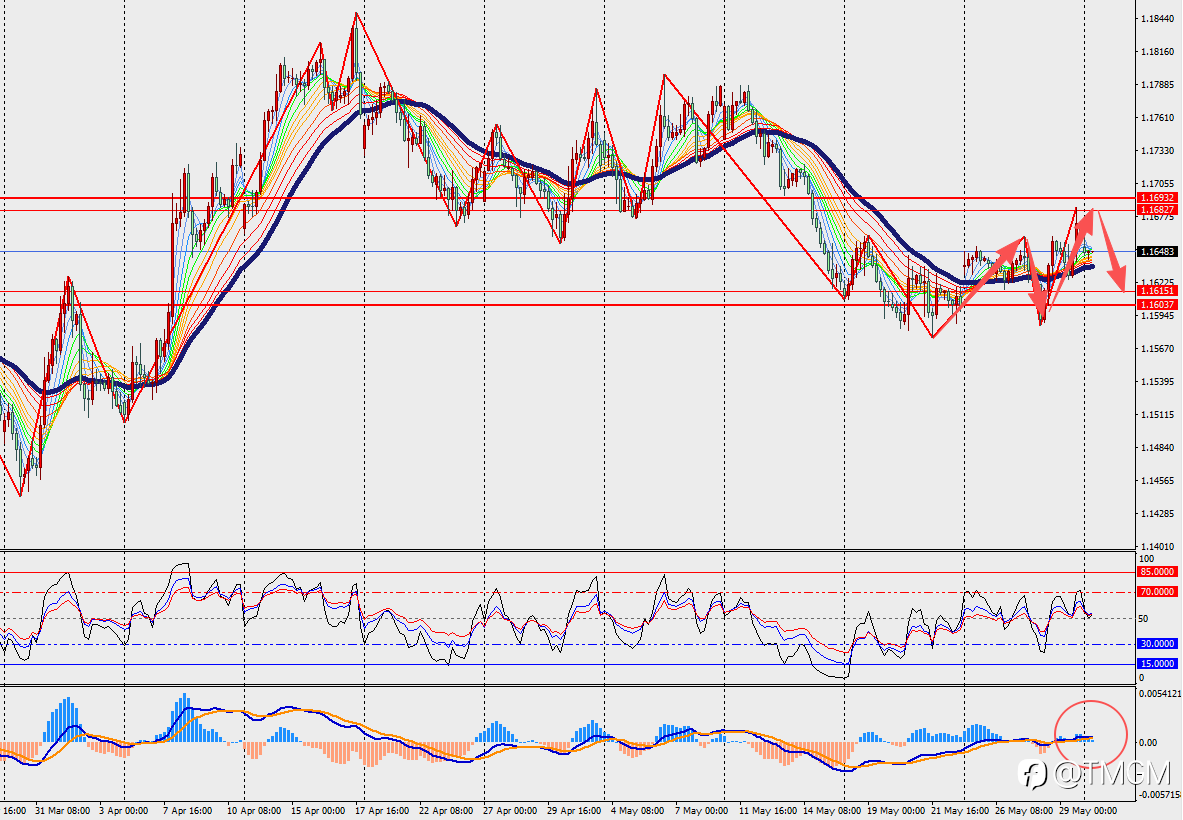This screenshot has height=820, width=1183.
Task: Click the red 1.16151 price level label
Action: point(1157,291)
